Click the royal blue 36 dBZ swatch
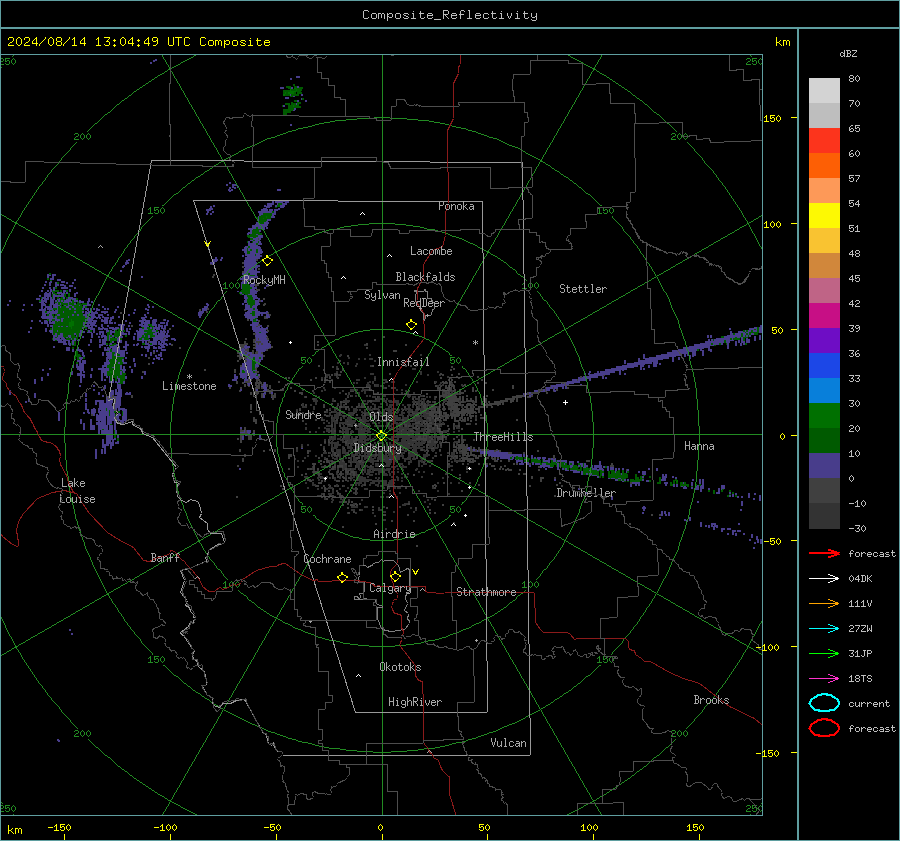Screen dimensions: 900x841 pos(824,366)
